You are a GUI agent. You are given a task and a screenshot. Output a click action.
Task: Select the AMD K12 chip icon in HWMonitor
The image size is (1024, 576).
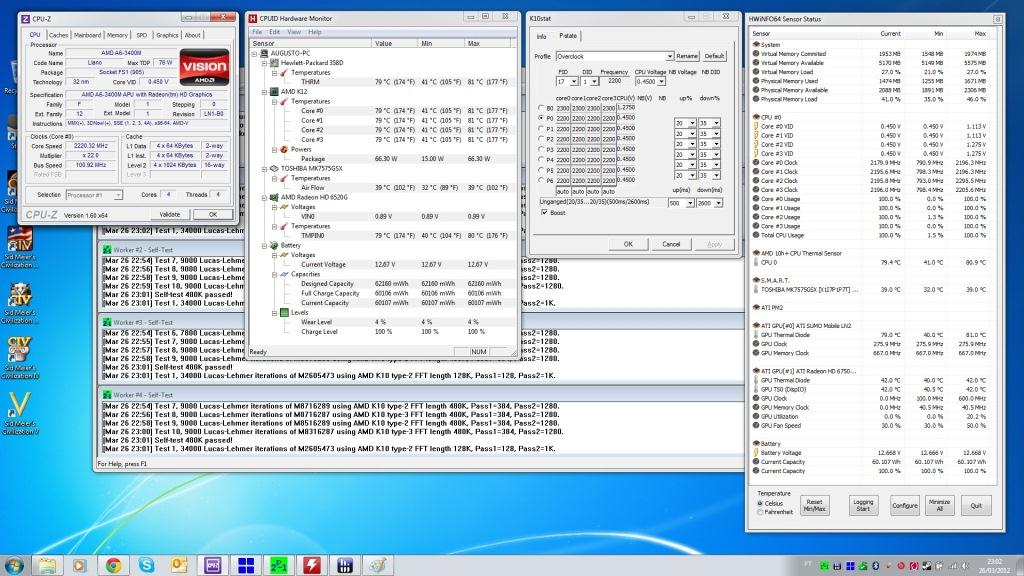274,91
